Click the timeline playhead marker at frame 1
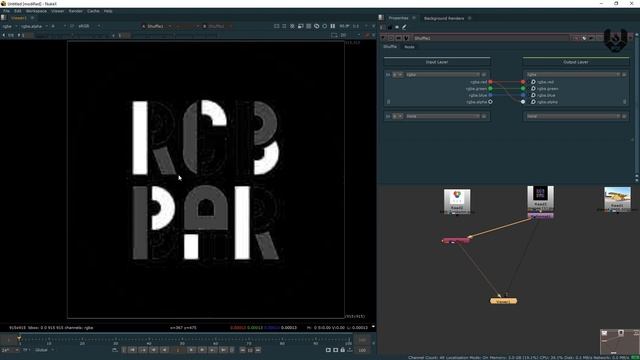Screen dimensions: 640x360 click(x=19, y=338)
